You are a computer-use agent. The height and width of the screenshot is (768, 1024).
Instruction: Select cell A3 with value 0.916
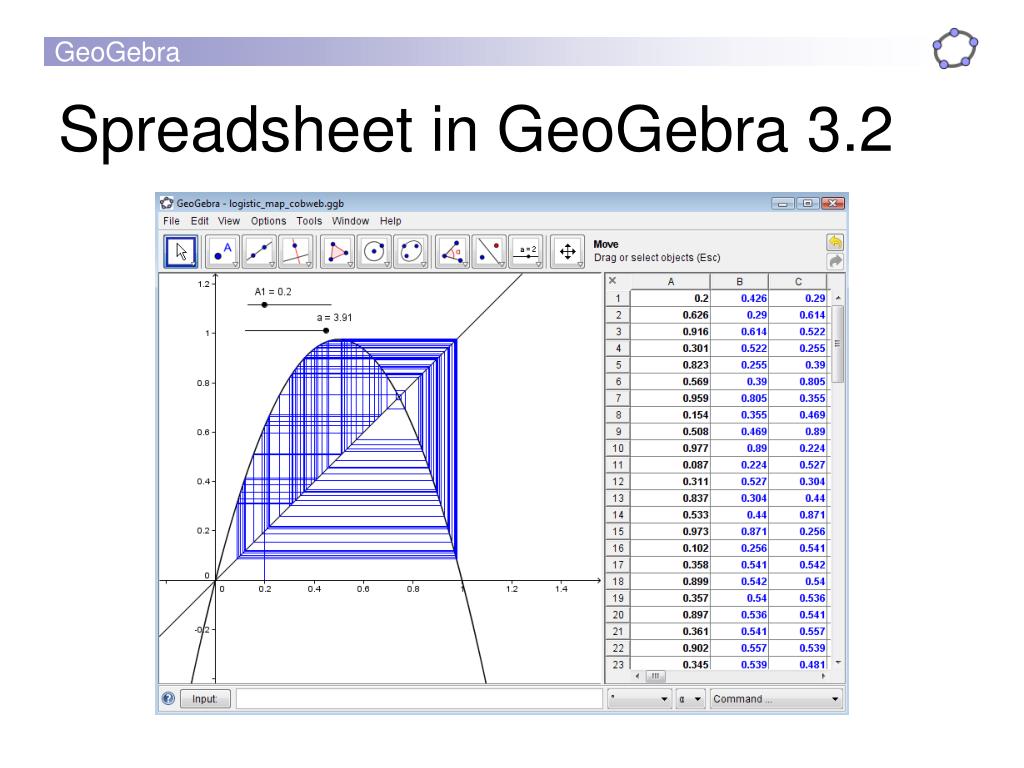point(670,331)
